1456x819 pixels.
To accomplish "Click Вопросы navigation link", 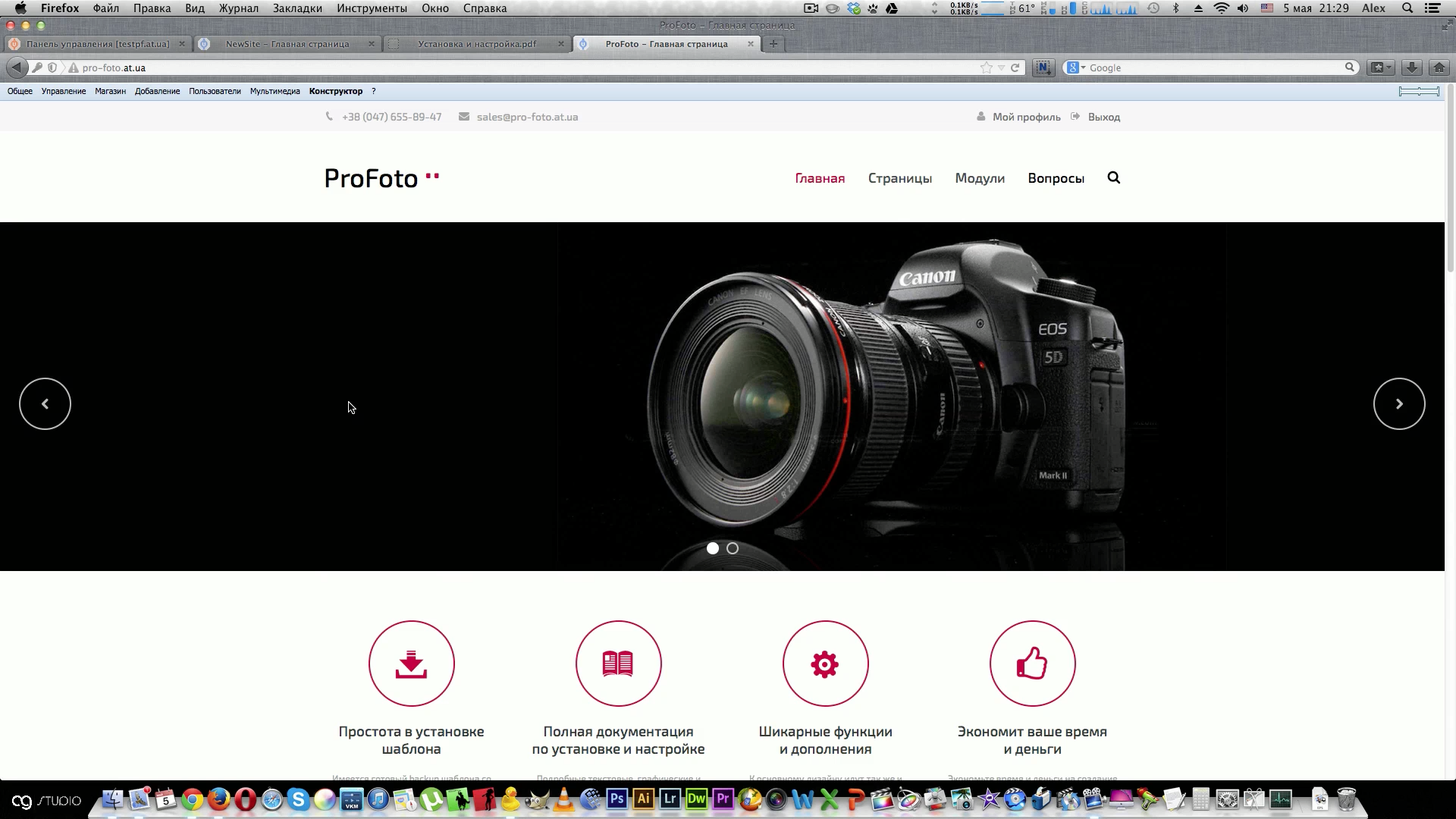I will pyautogui.click(x=1056, y=178).
